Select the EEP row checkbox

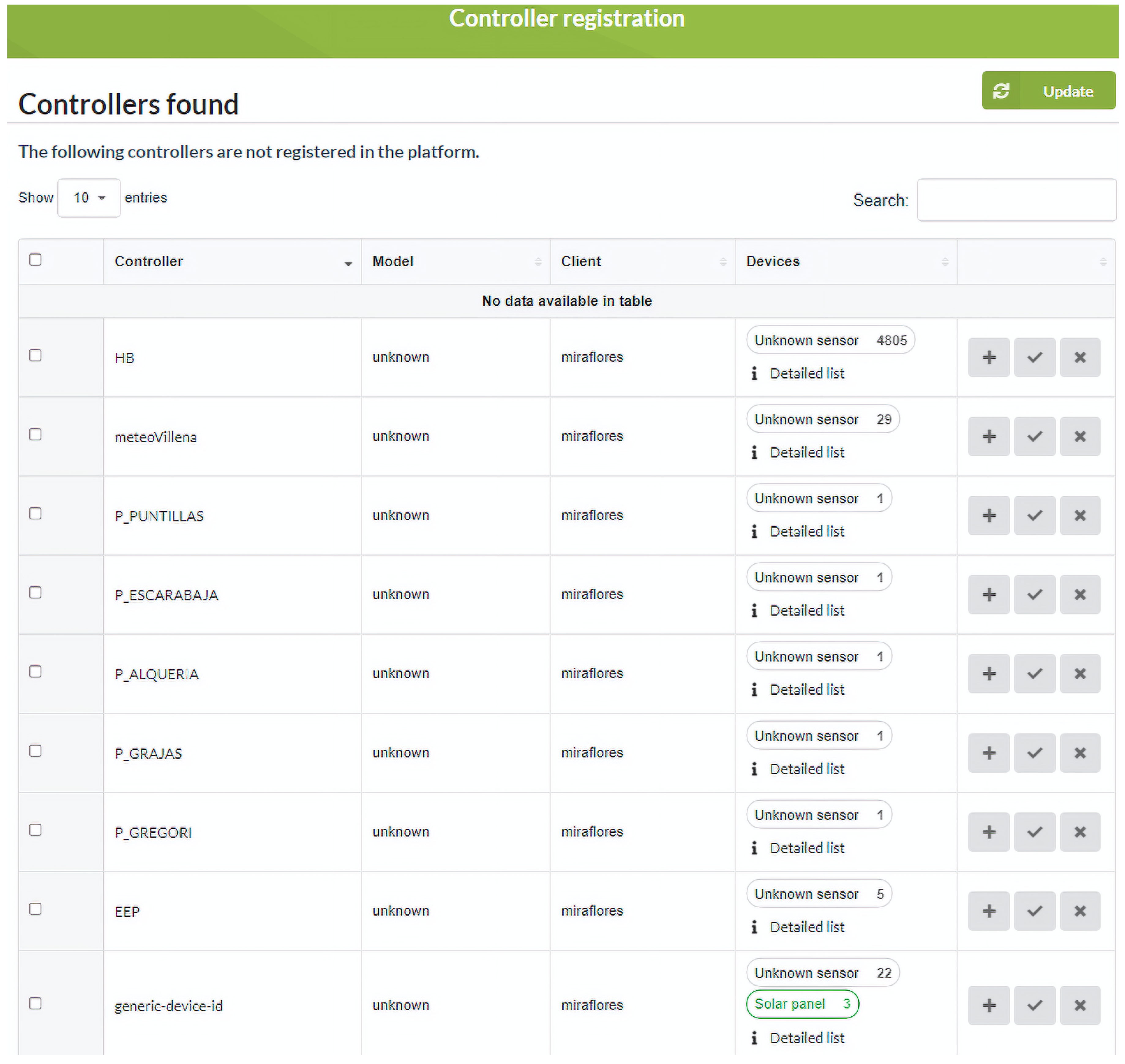pyautogui.click(x=35, y=909)
